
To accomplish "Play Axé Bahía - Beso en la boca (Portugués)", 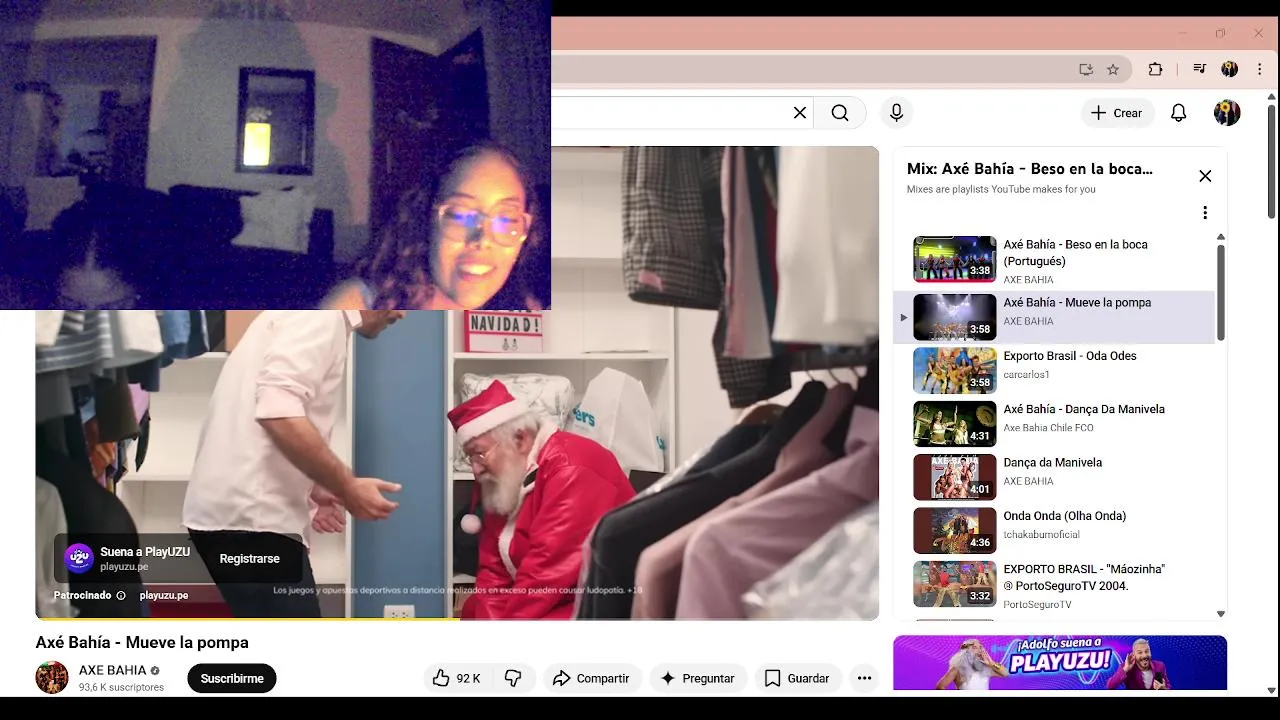I will point(1054,261).
